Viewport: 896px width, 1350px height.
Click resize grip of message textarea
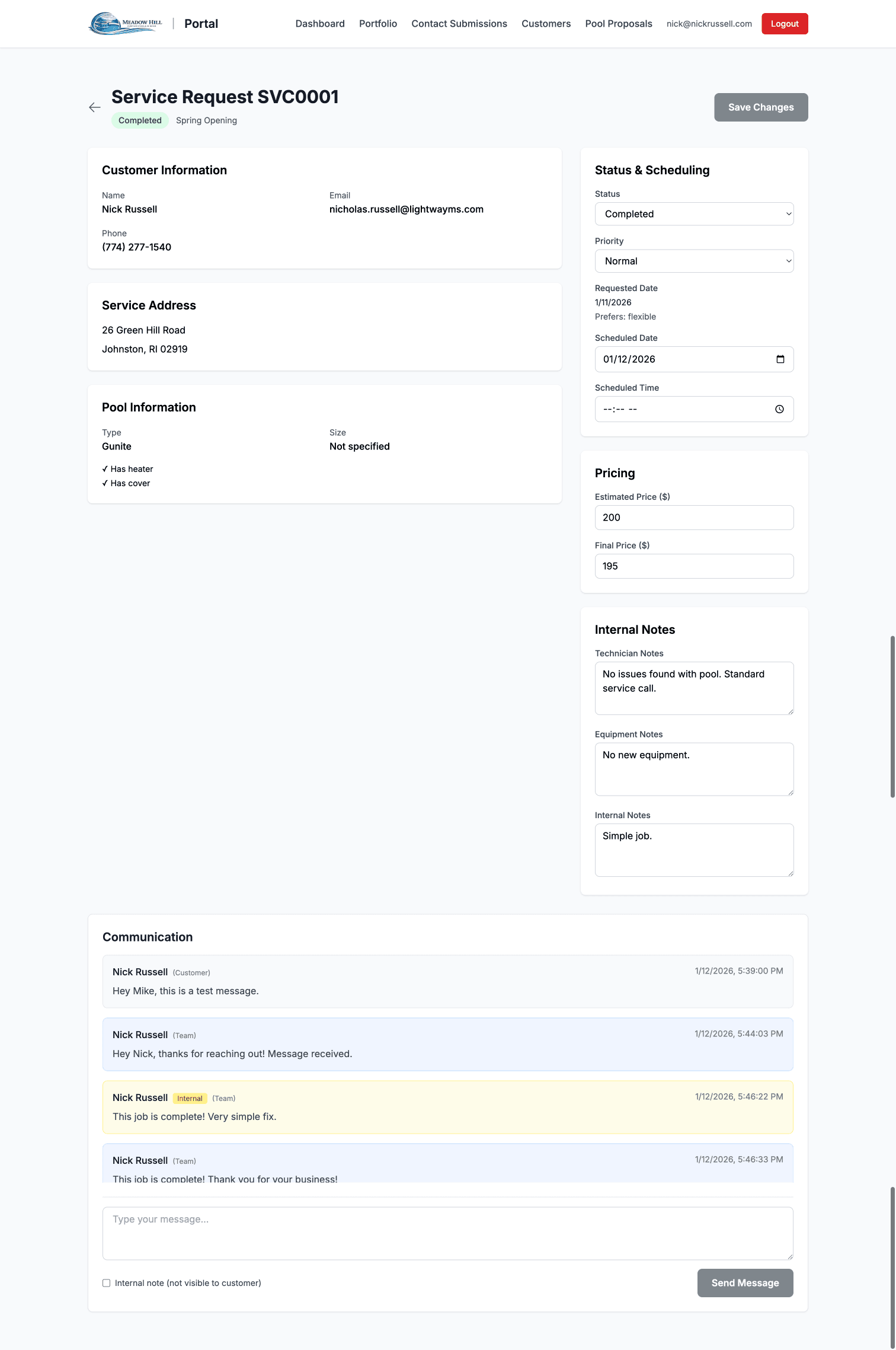coord(790,1256)
